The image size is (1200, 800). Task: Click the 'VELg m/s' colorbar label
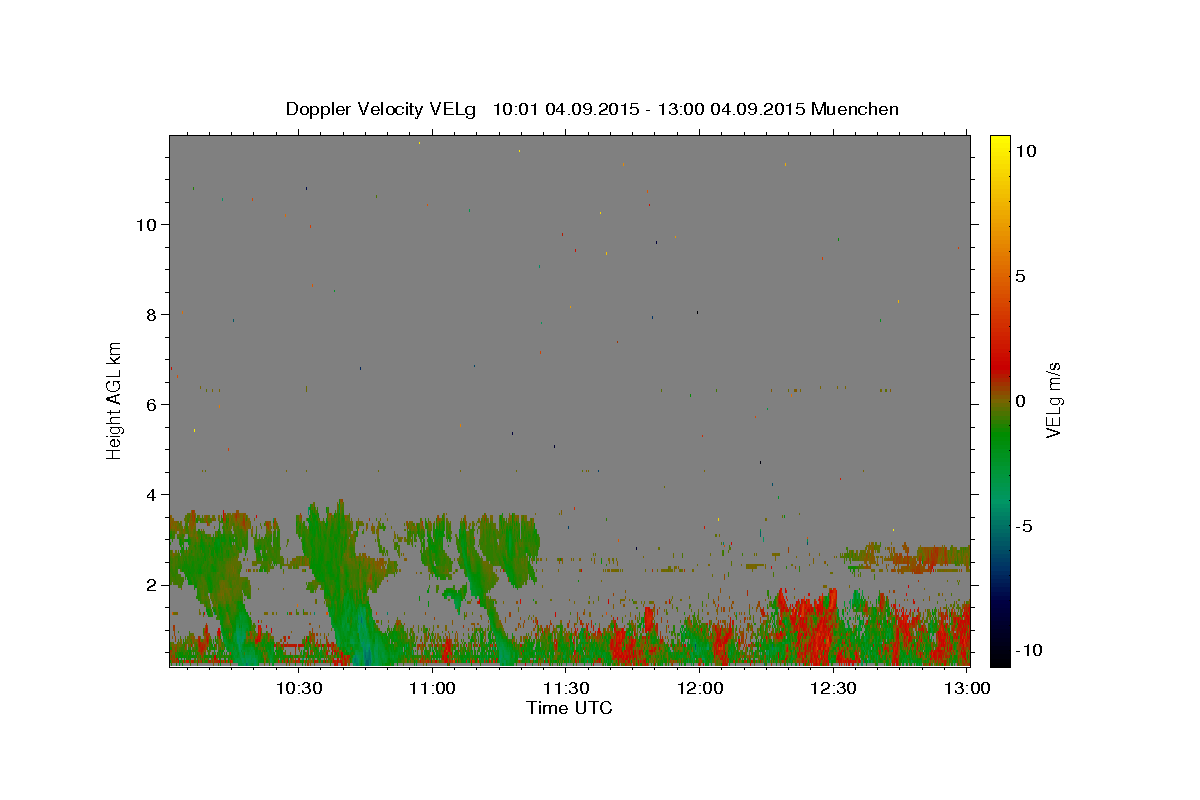click(x=1052, y=400)
